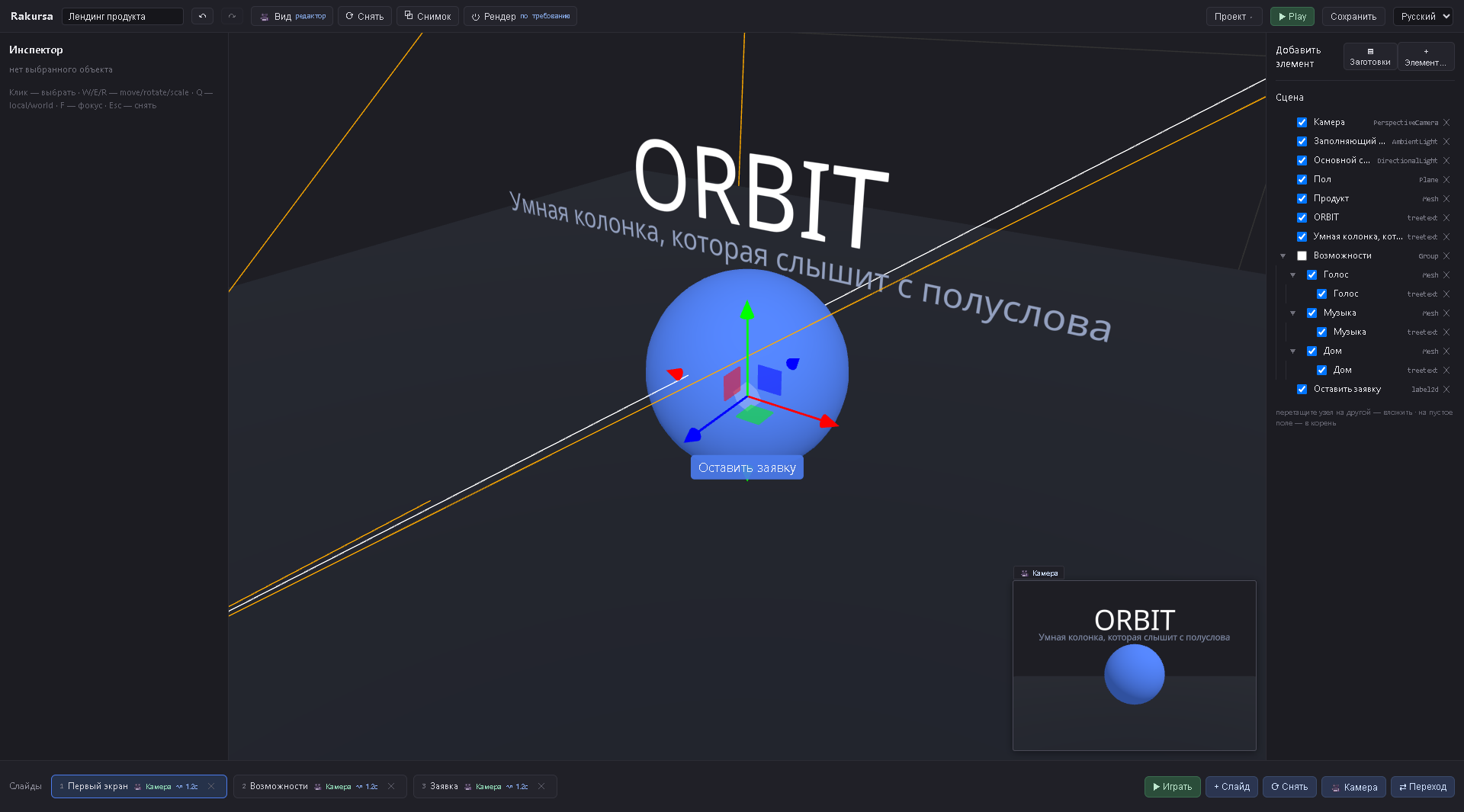Add a new Элемент
The height and width of the screenshot is (812, 1464).
(x=1426, y=56)
